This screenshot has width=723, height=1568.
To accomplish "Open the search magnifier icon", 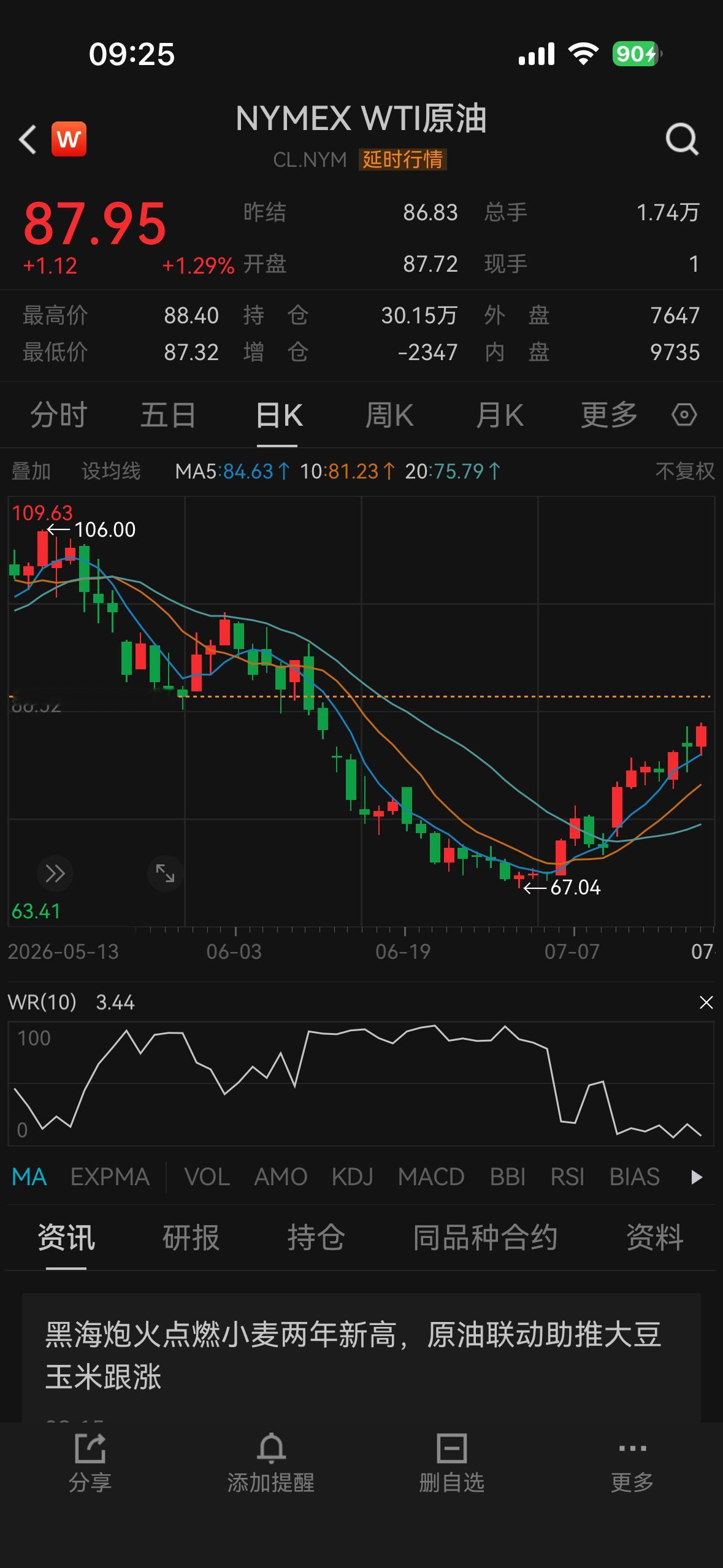I will point(683,139).
